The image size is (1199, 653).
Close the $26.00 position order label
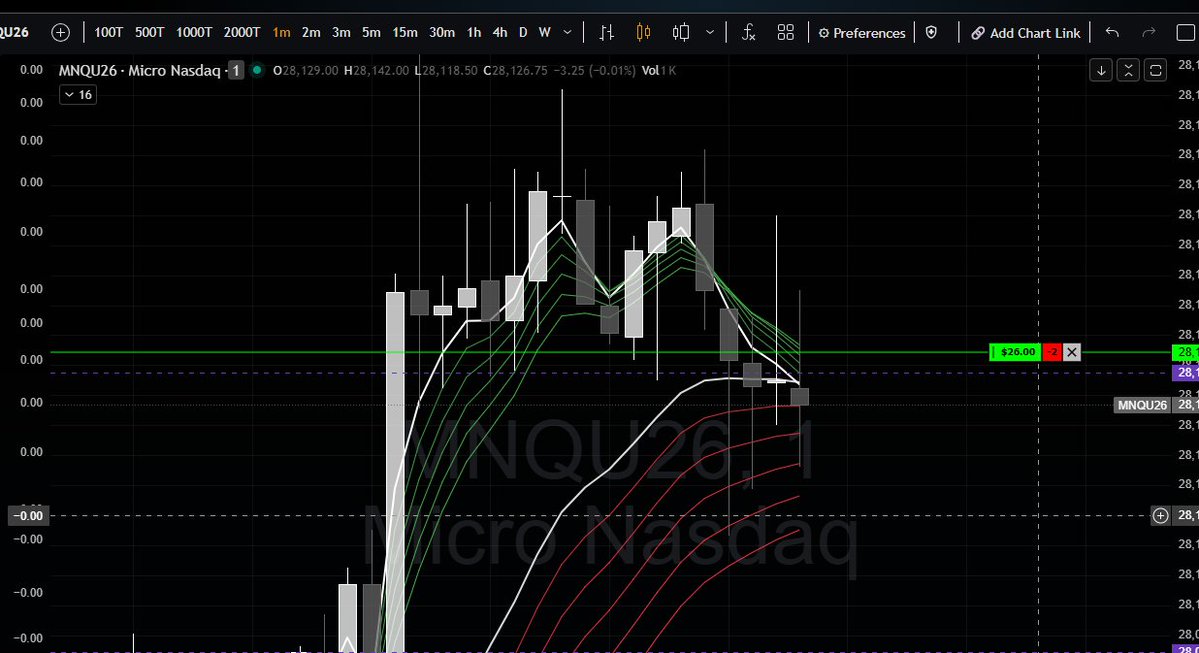(x=1072, y=352)
